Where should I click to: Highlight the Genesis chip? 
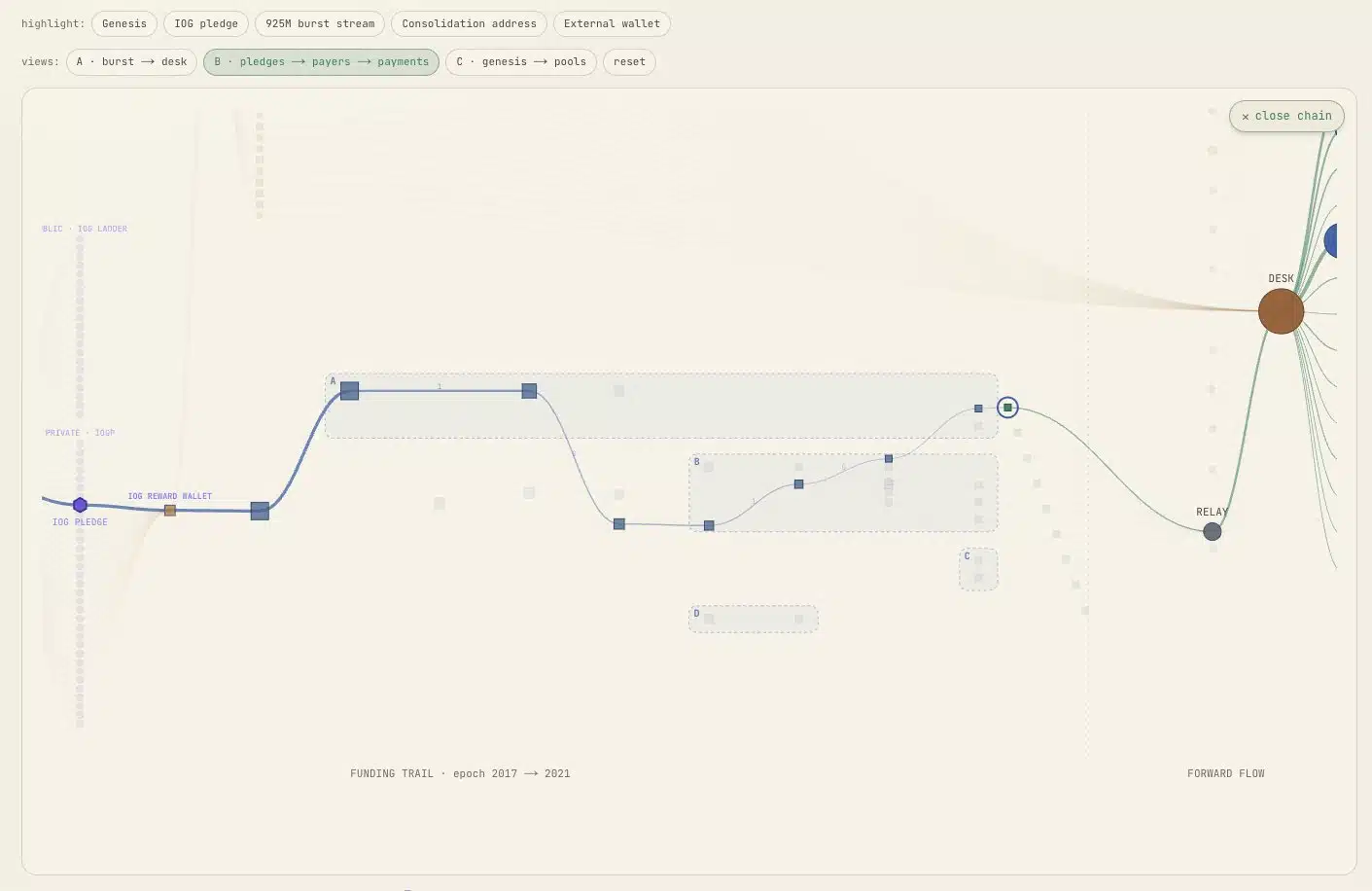coord(124,23)
